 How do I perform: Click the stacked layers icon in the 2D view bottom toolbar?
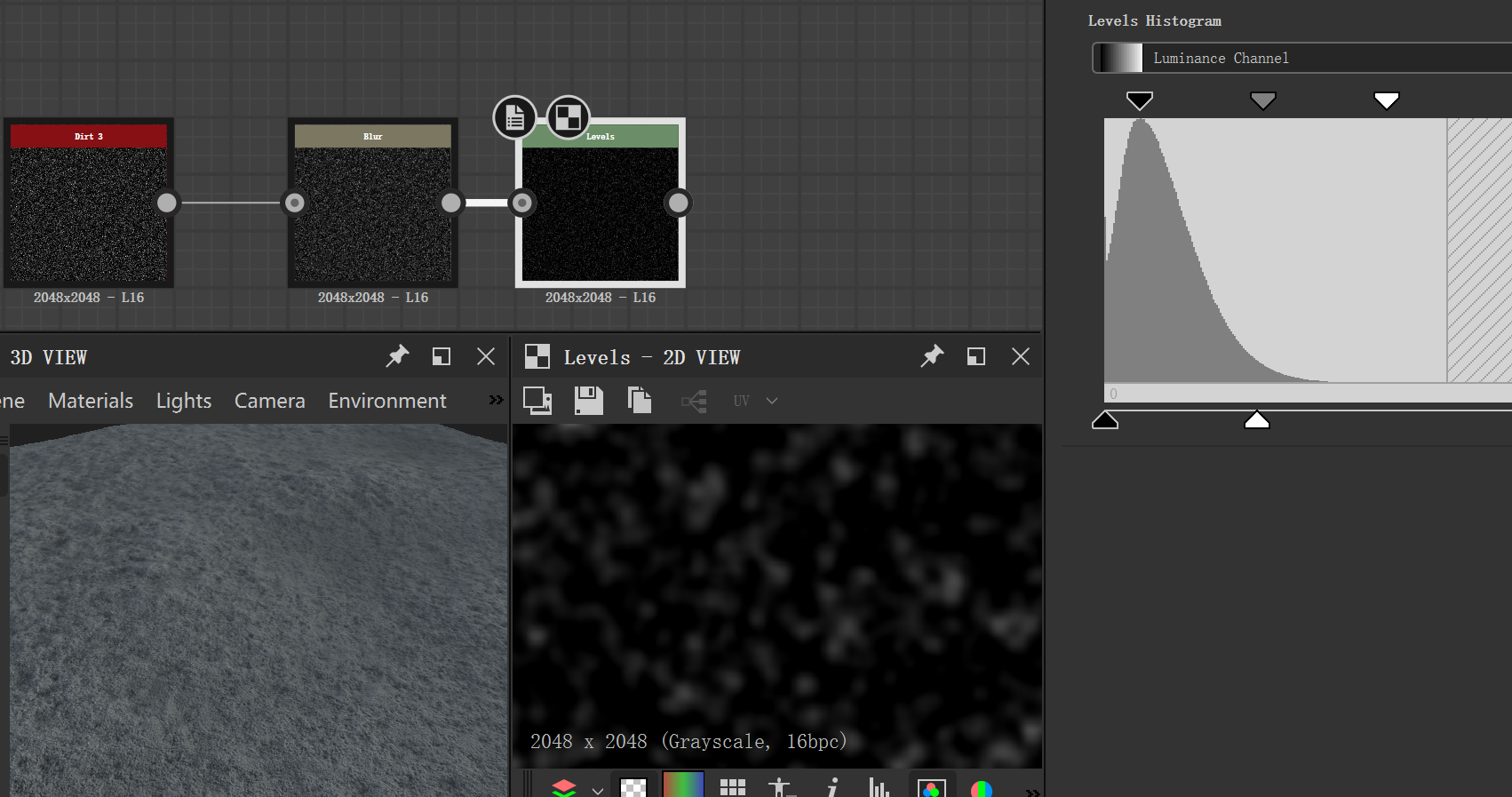pos(564,788)
